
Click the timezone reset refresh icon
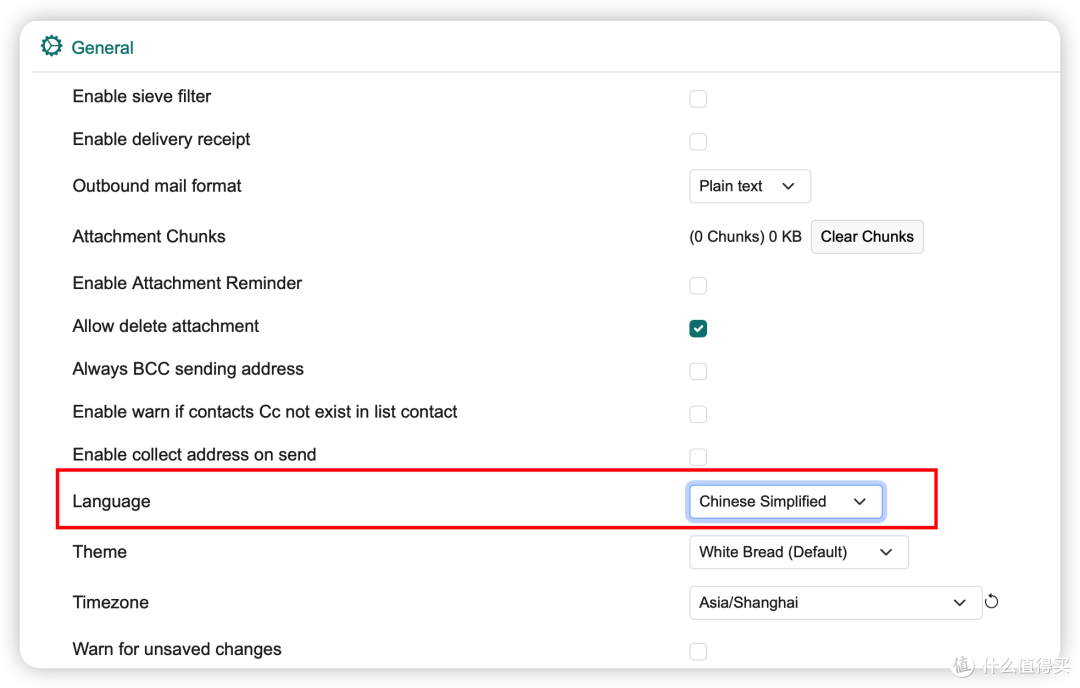coord(991,601)
